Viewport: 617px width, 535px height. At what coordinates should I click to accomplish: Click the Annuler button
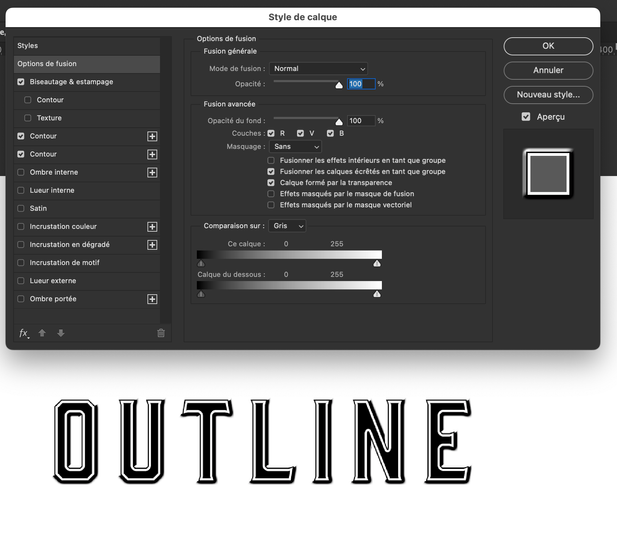548,70
